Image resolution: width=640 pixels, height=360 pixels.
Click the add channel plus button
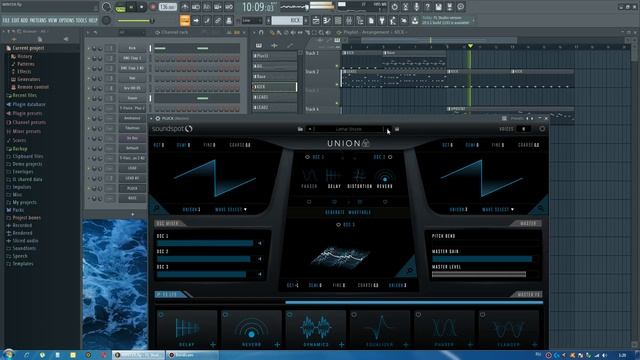point(133,214)
